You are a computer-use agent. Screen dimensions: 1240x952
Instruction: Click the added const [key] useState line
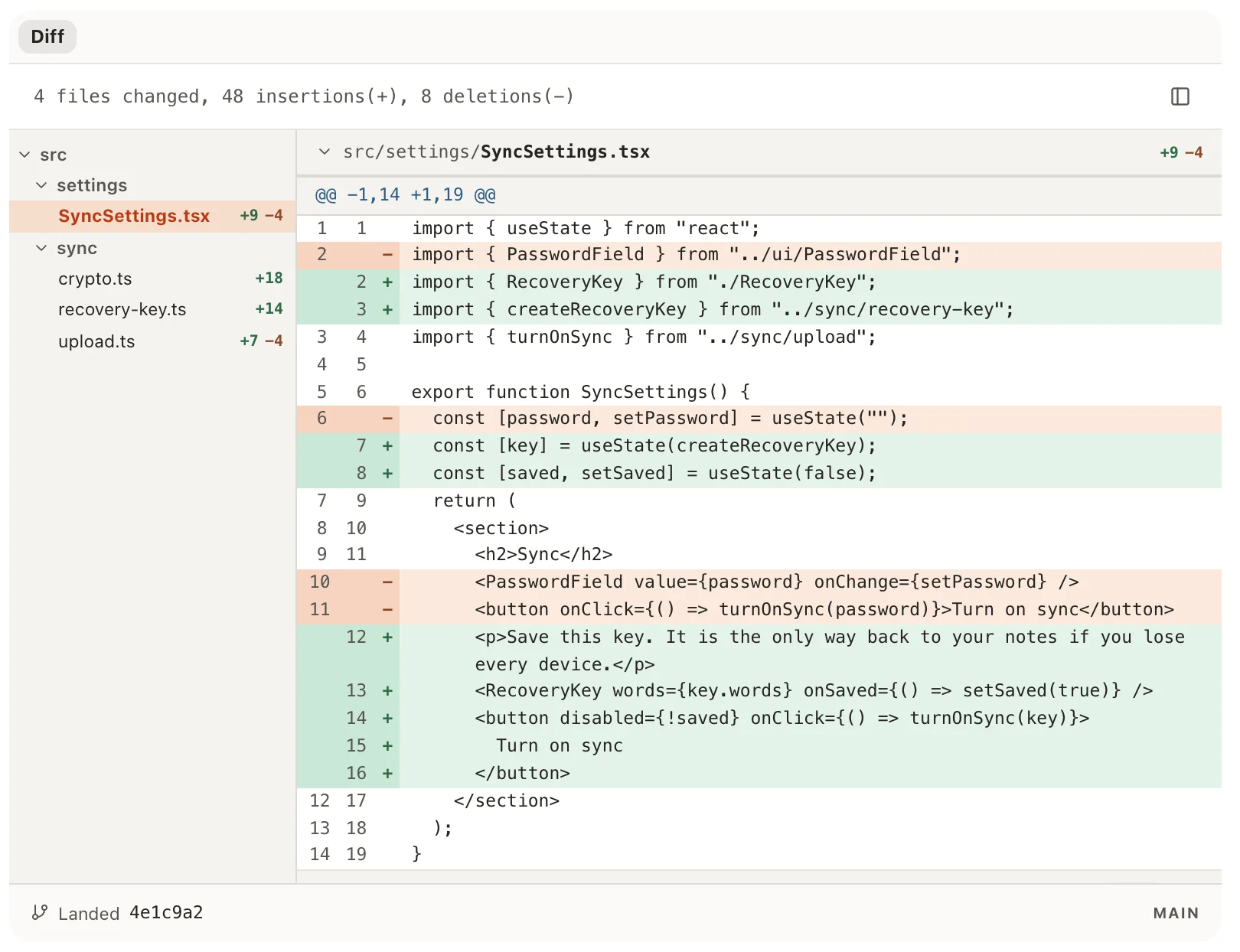click(759, 445)
